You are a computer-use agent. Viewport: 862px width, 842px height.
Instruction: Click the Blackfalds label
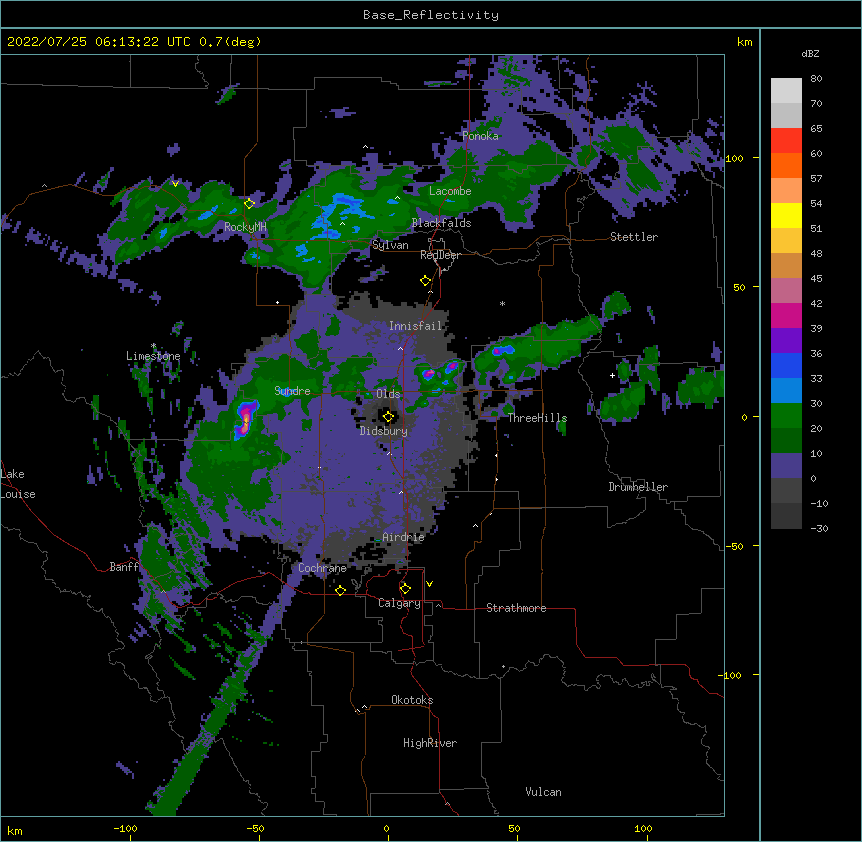441,223
